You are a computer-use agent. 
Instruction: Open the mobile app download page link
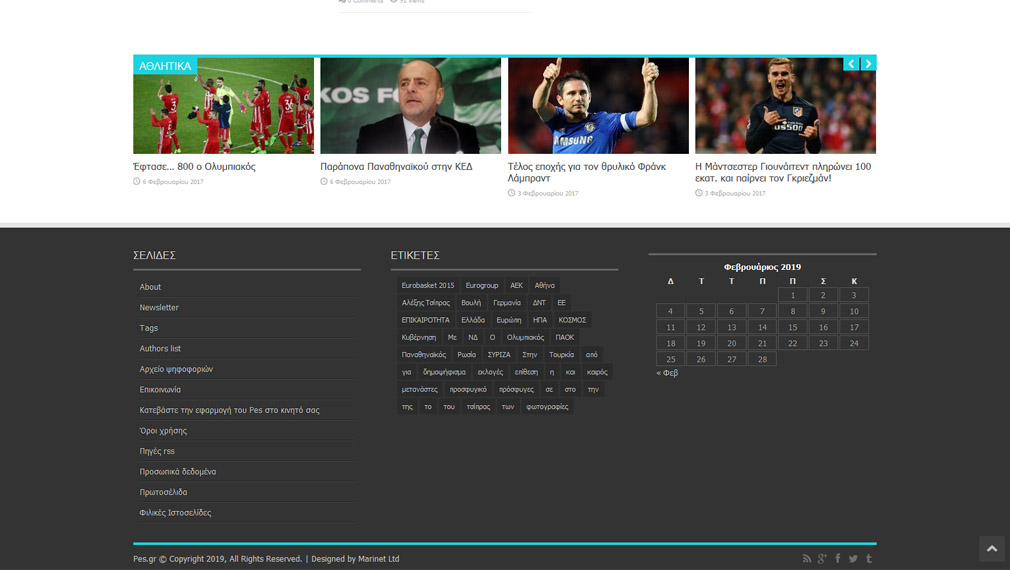[229, 410]
